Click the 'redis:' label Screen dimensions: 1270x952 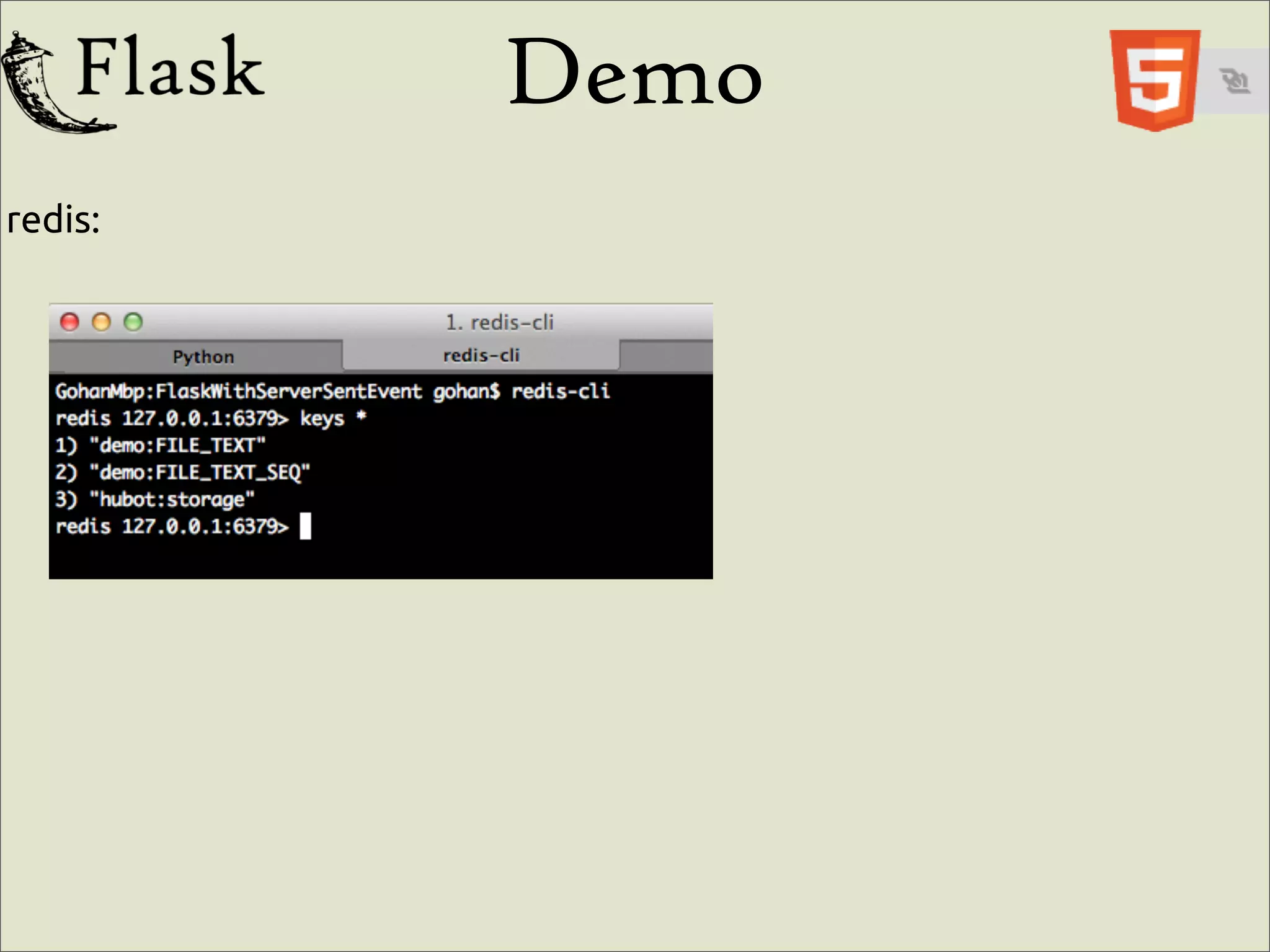coord(53,220)
